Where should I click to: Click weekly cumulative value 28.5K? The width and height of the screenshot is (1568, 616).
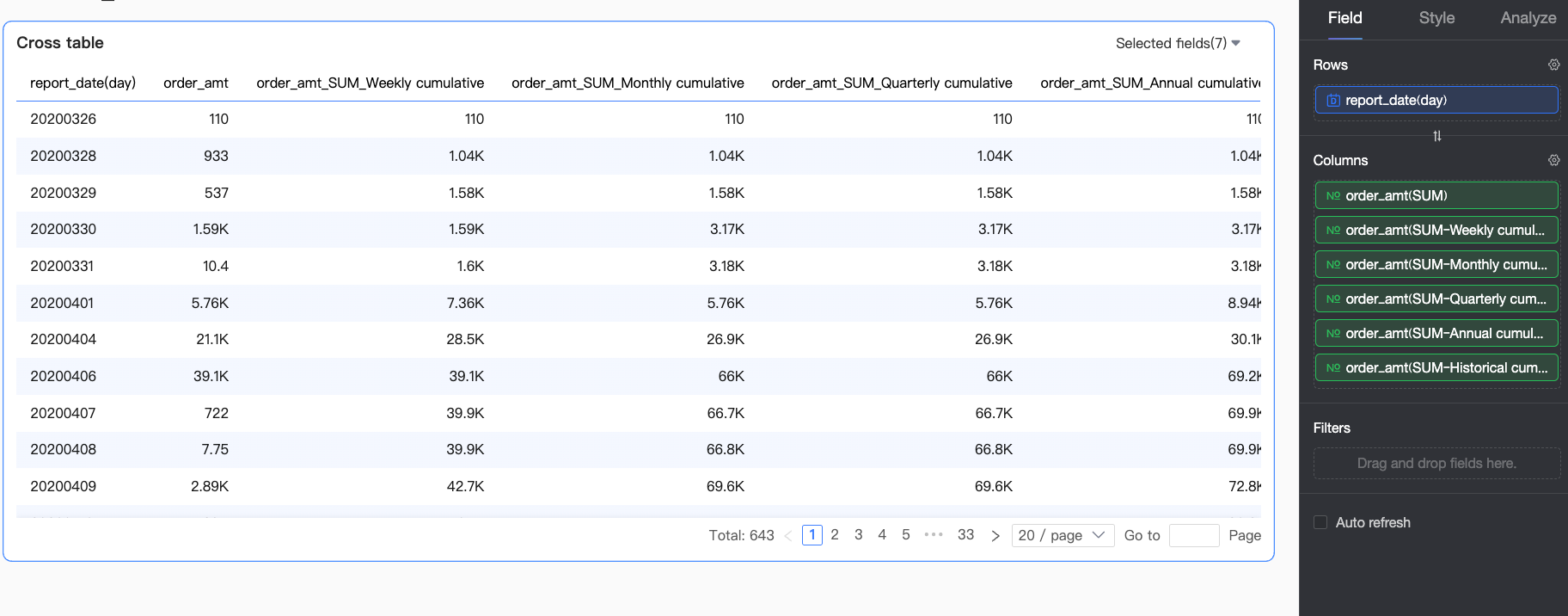tap(465, 340)
